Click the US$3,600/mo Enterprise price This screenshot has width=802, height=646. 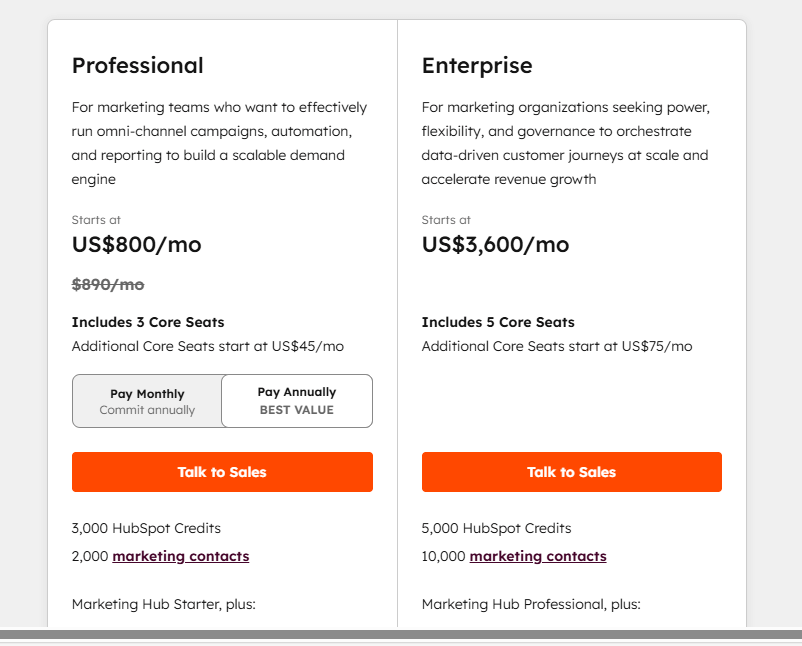pyautogui.click(x=495, y=245)
